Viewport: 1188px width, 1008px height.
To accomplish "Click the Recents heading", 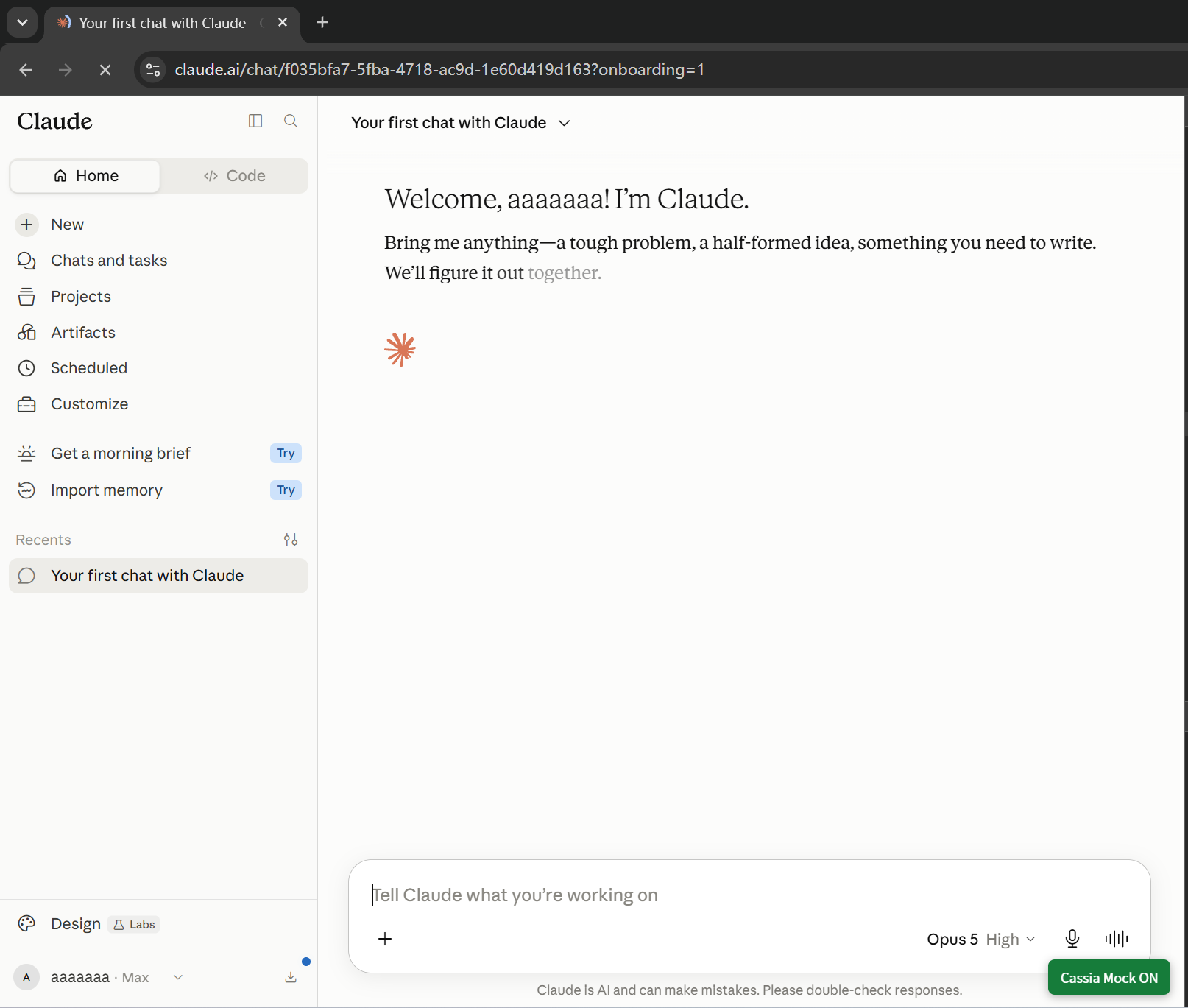I will (43, 540).
